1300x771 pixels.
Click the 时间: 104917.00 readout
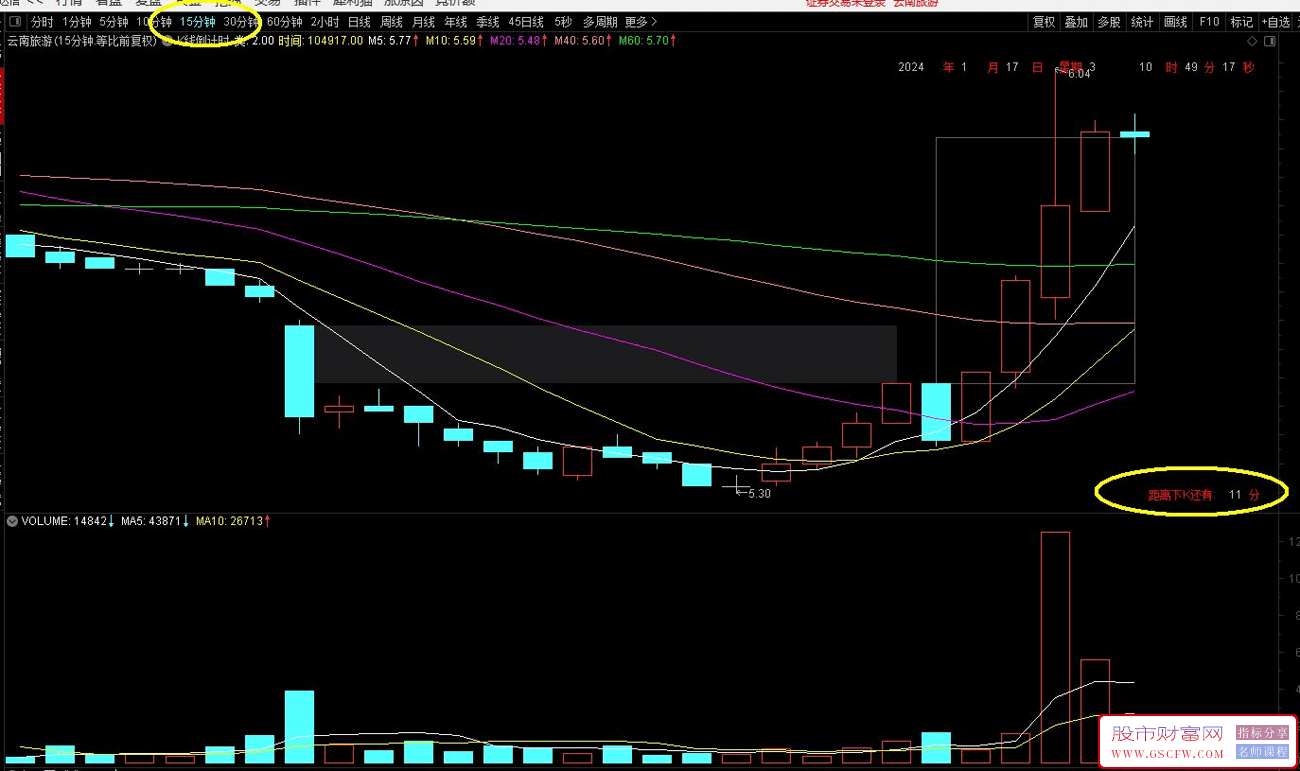pyautogui.click(x=320, y=41)
